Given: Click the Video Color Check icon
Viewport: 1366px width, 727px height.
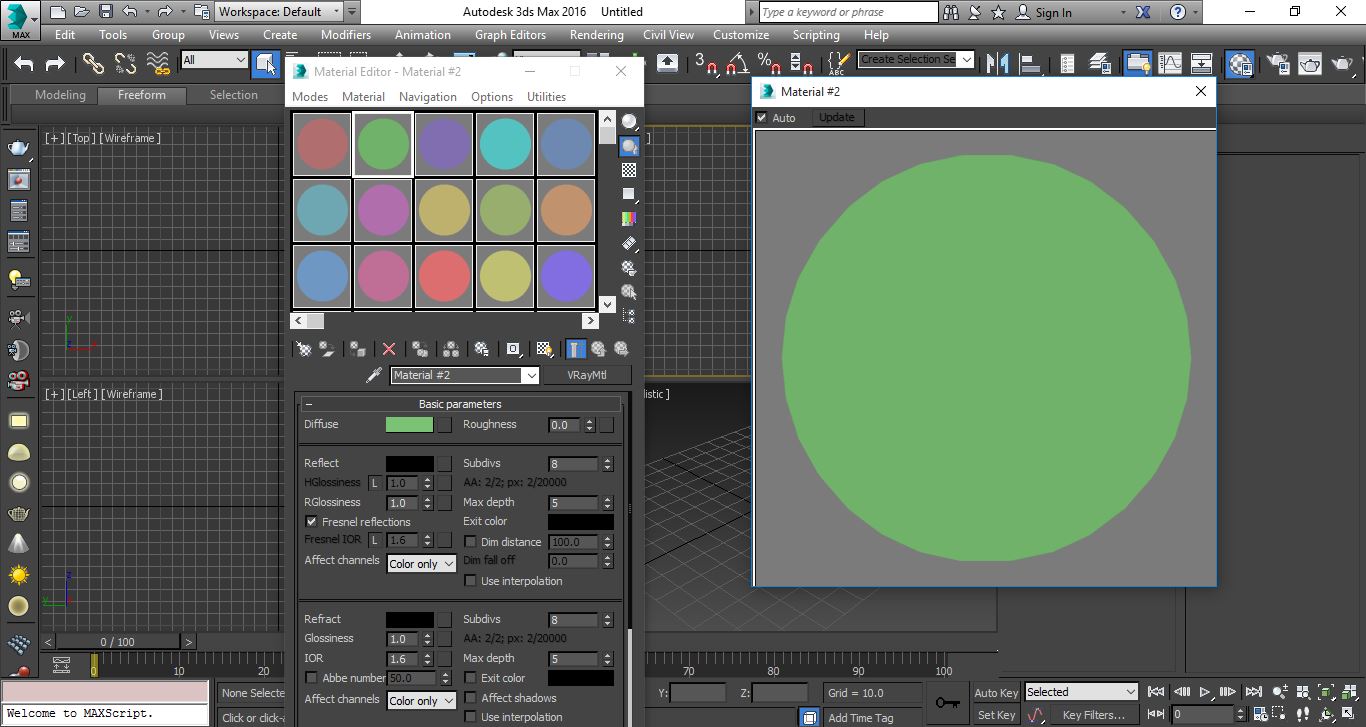Looking at the screenshot, I should pyautogui.click(x=629, y=219).
